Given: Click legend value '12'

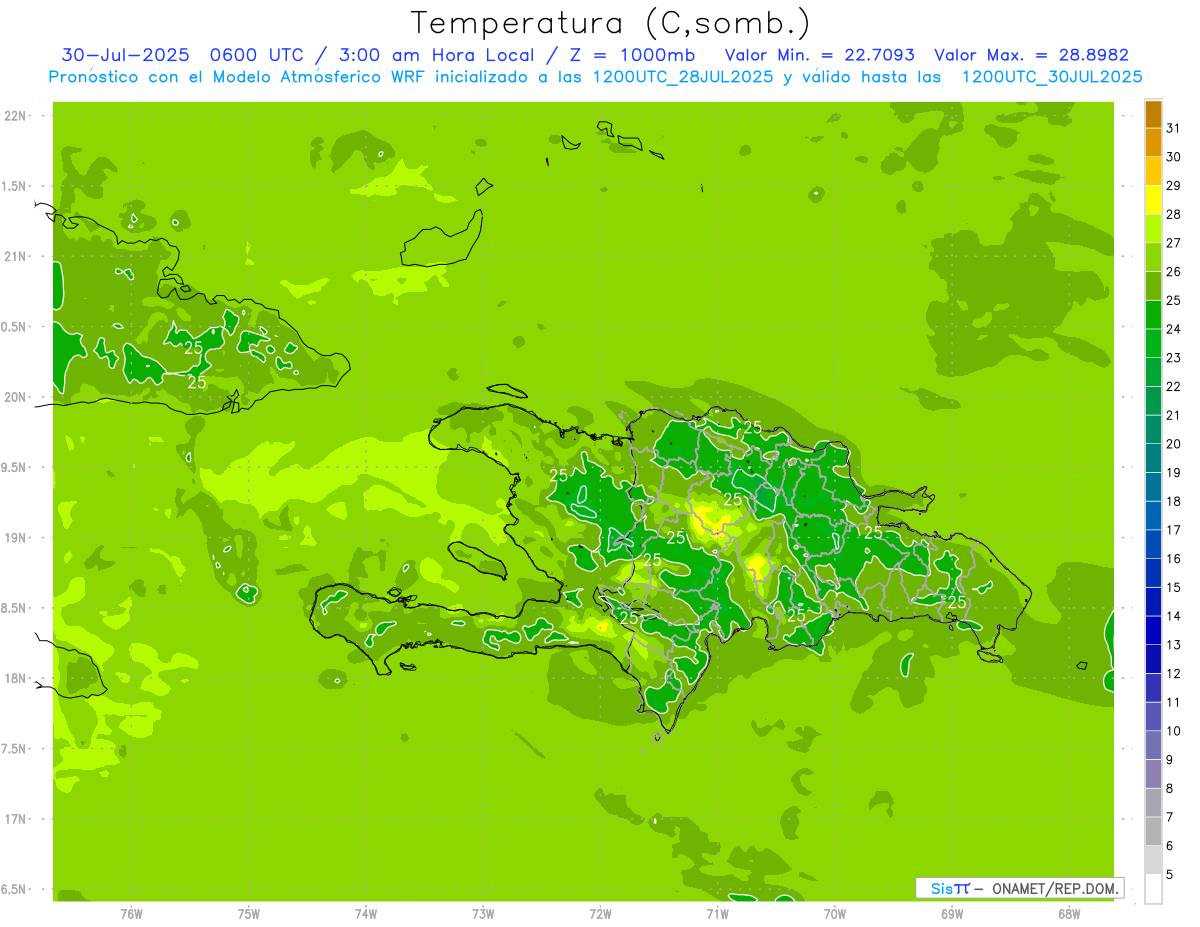Looking at the screenshot, I should (1173, 673).
